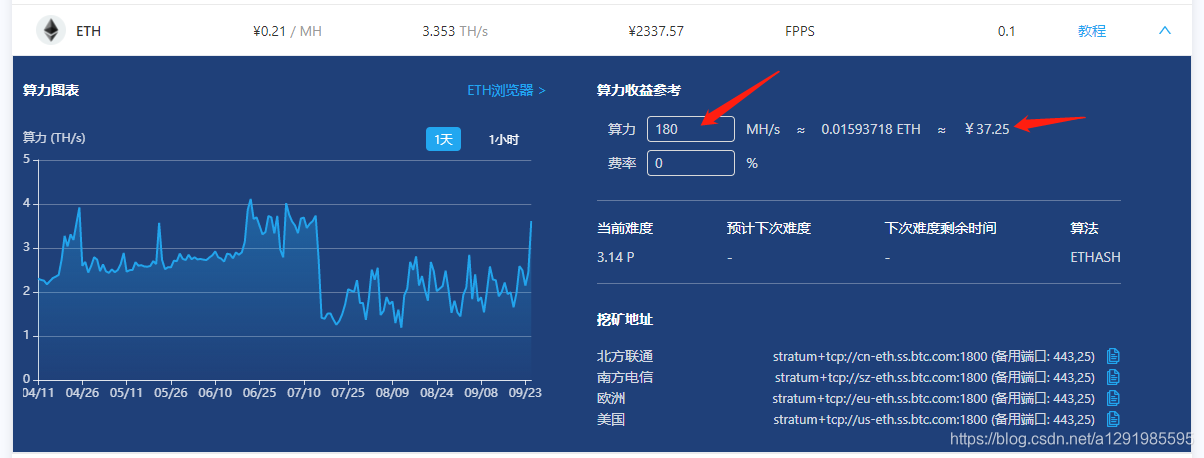Click the 南方电信 label

coord(625,377)
